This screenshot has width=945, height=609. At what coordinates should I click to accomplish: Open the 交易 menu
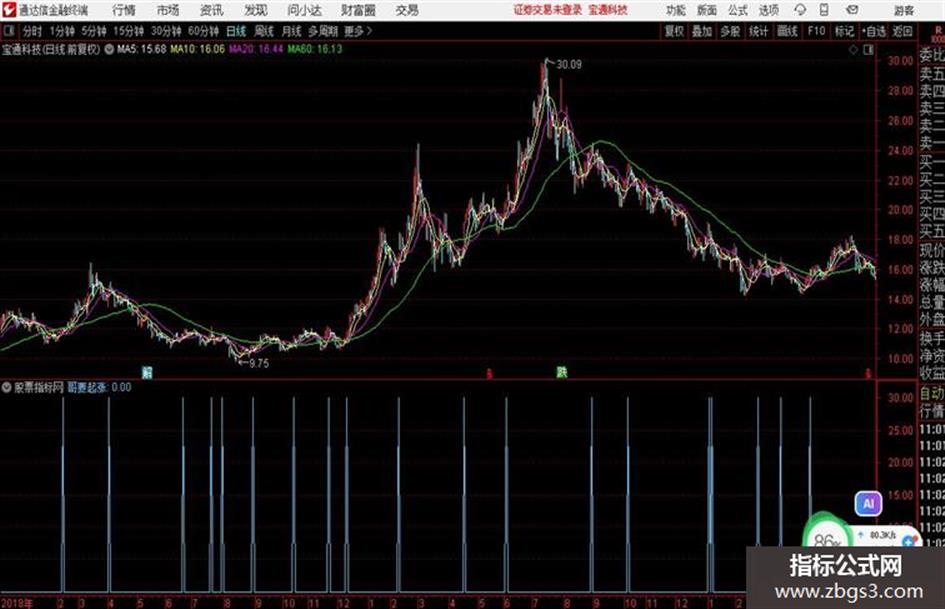coord(407,10)
